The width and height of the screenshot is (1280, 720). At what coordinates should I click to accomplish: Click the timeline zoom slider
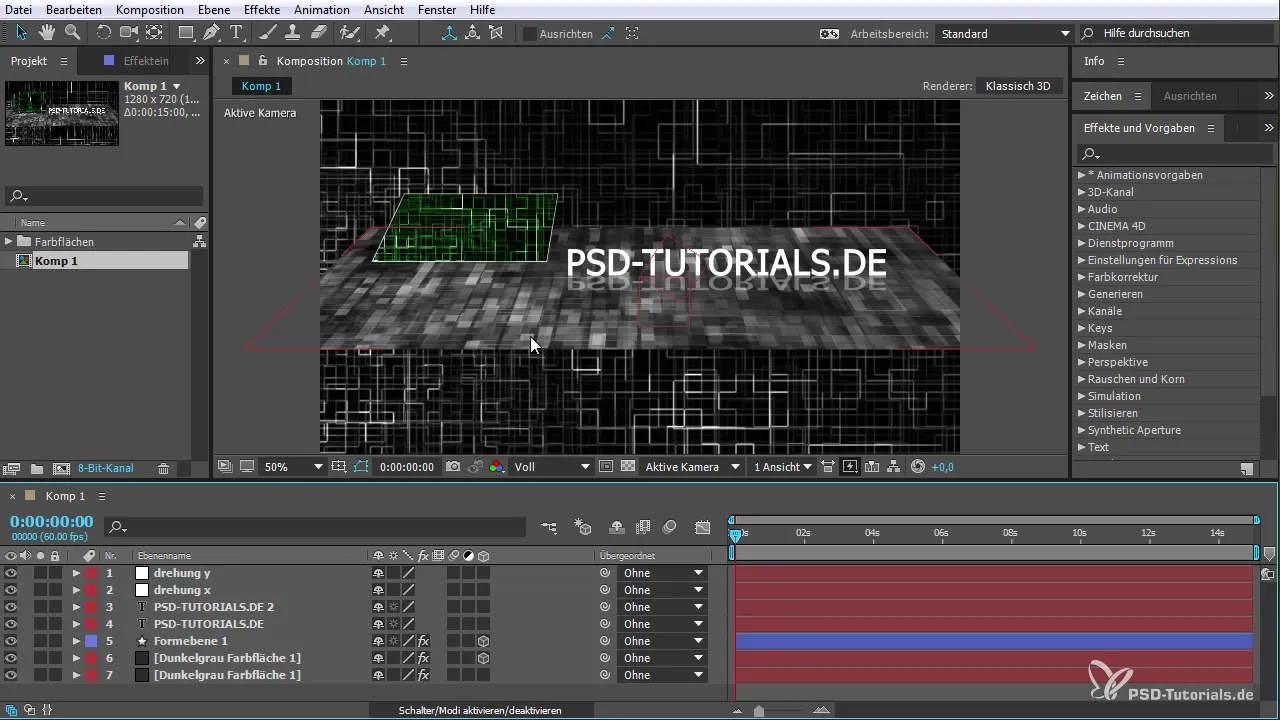tap(759, 711)
